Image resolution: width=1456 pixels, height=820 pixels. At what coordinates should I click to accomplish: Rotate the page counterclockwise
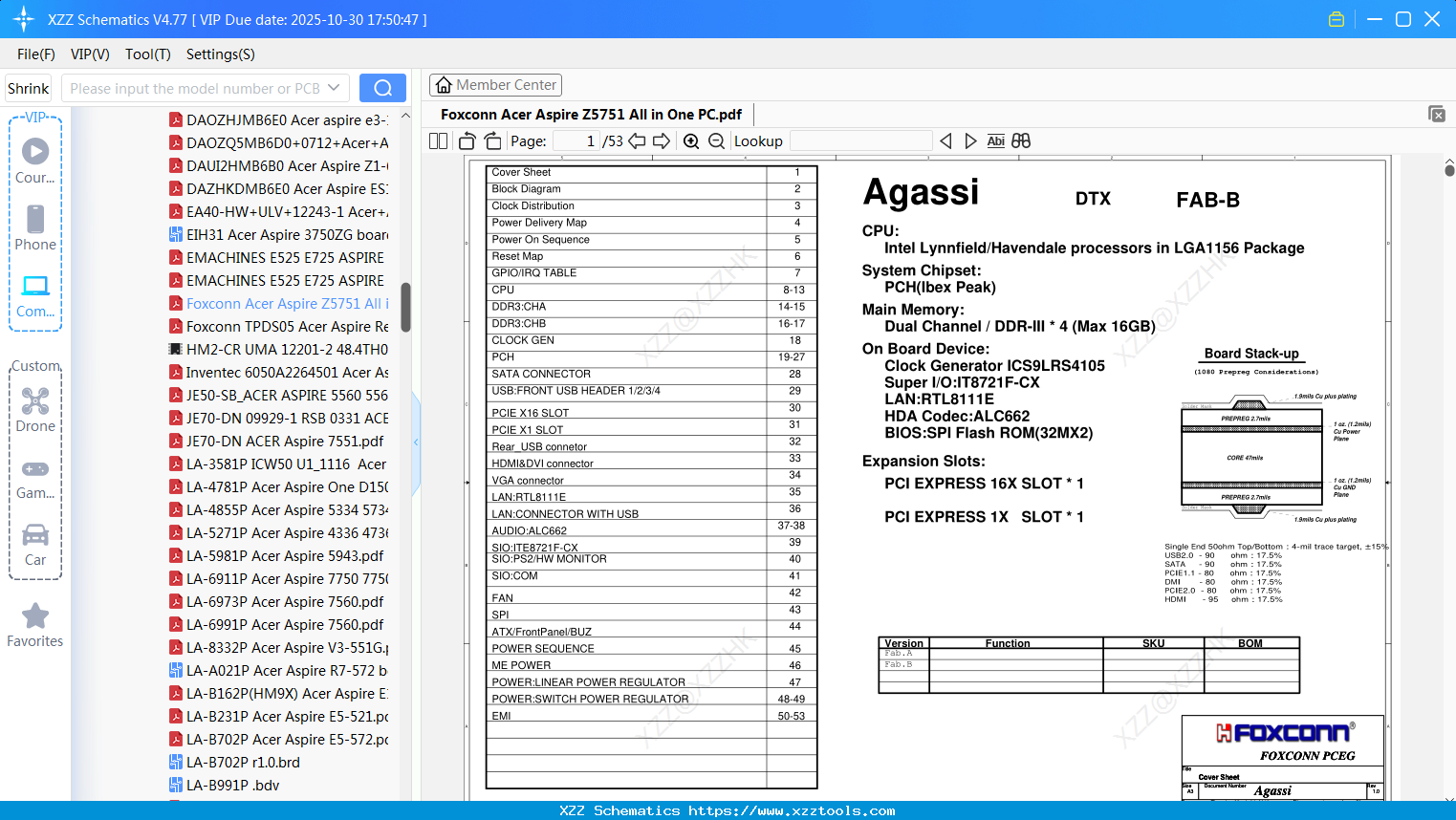point(467,140)
